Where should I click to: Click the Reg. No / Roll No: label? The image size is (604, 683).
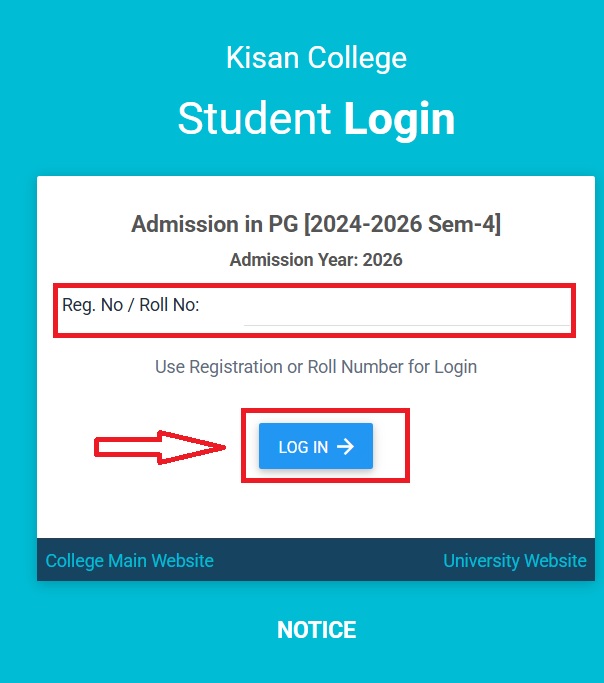pyautogui.click(x=131, y=305)
